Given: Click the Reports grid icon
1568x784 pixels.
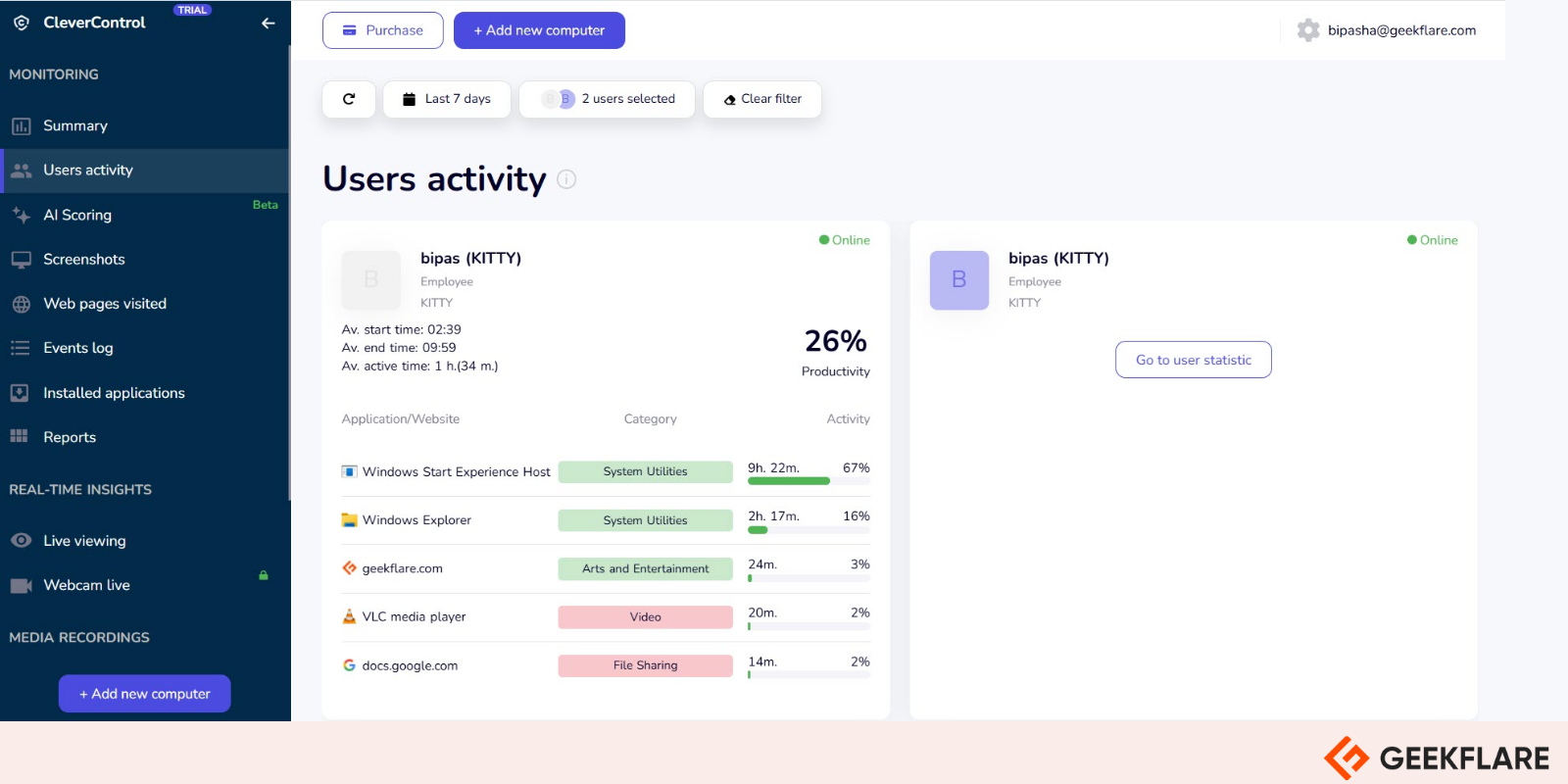Looking at the screenshot, I should tap(20, 436).
